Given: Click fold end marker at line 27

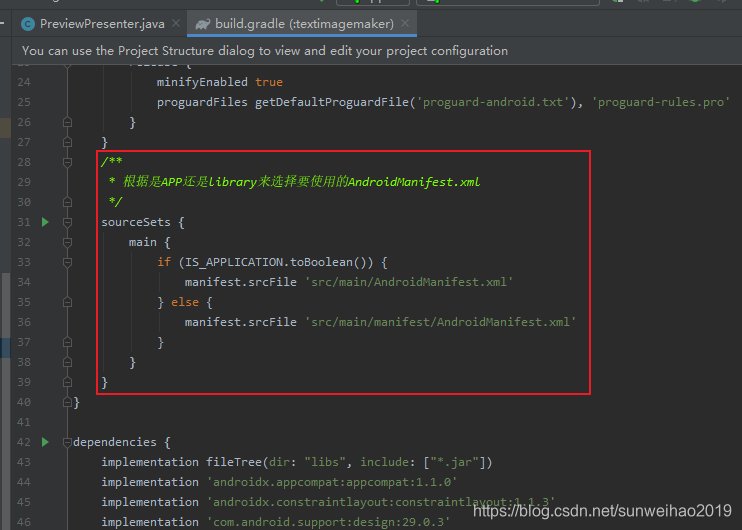Looking at the screenshot, I should pyautogui.click(x=67, y=142).
